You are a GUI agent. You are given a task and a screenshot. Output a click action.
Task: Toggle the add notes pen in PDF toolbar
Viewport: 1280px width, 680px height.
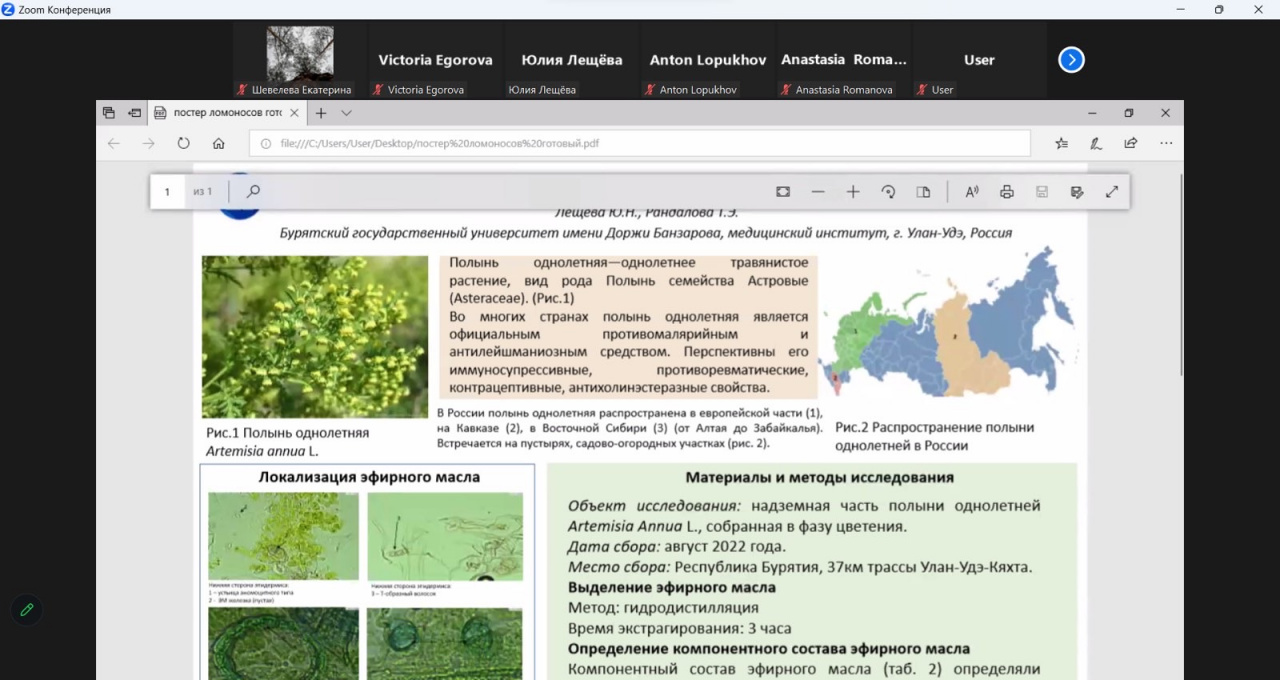(x=1077, y=192)
